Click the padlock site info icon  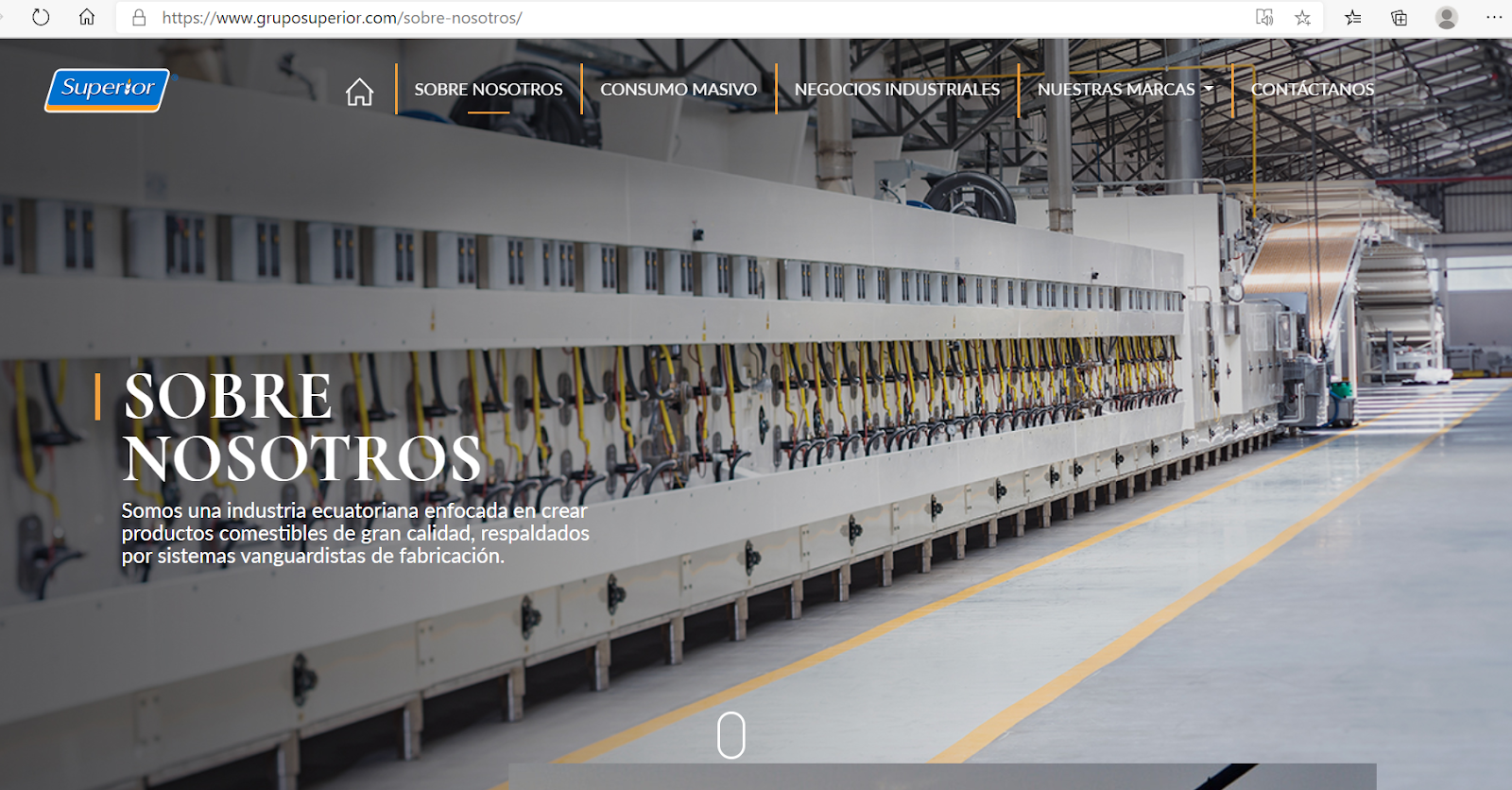139,18
